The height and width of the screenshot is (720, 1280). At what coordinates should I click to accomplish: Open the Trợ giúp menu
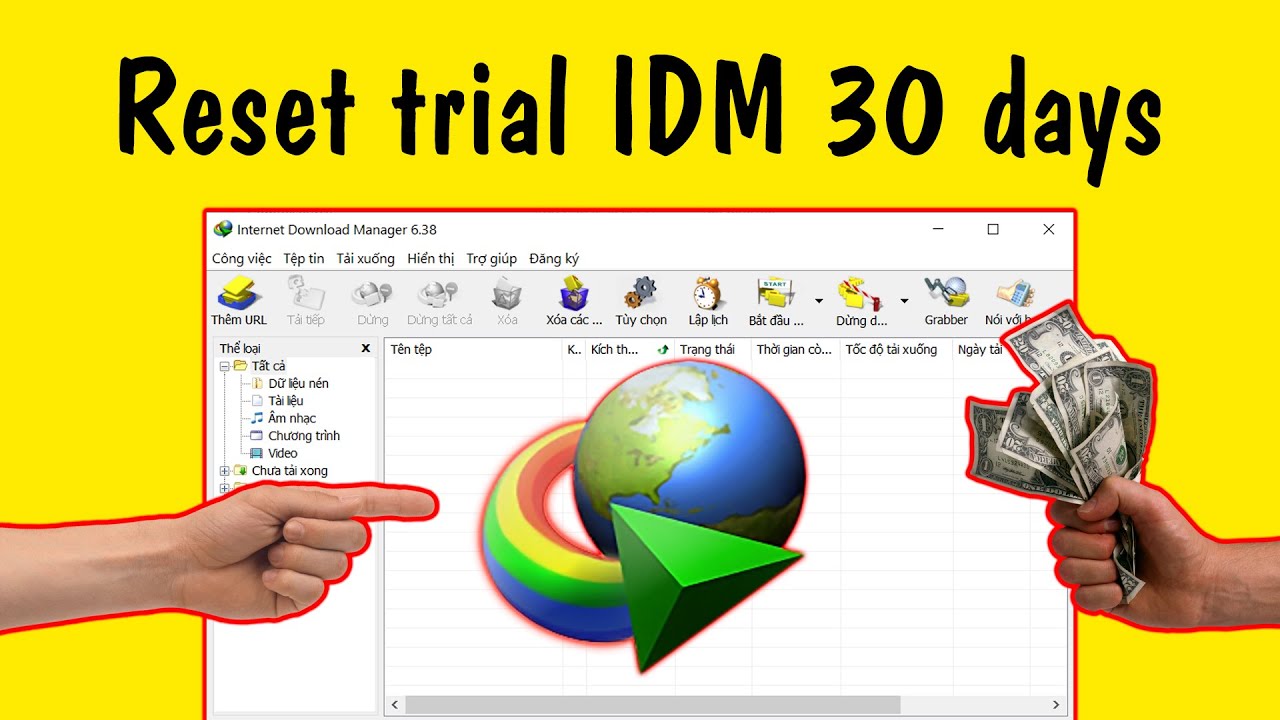click(x=492, y=258)
